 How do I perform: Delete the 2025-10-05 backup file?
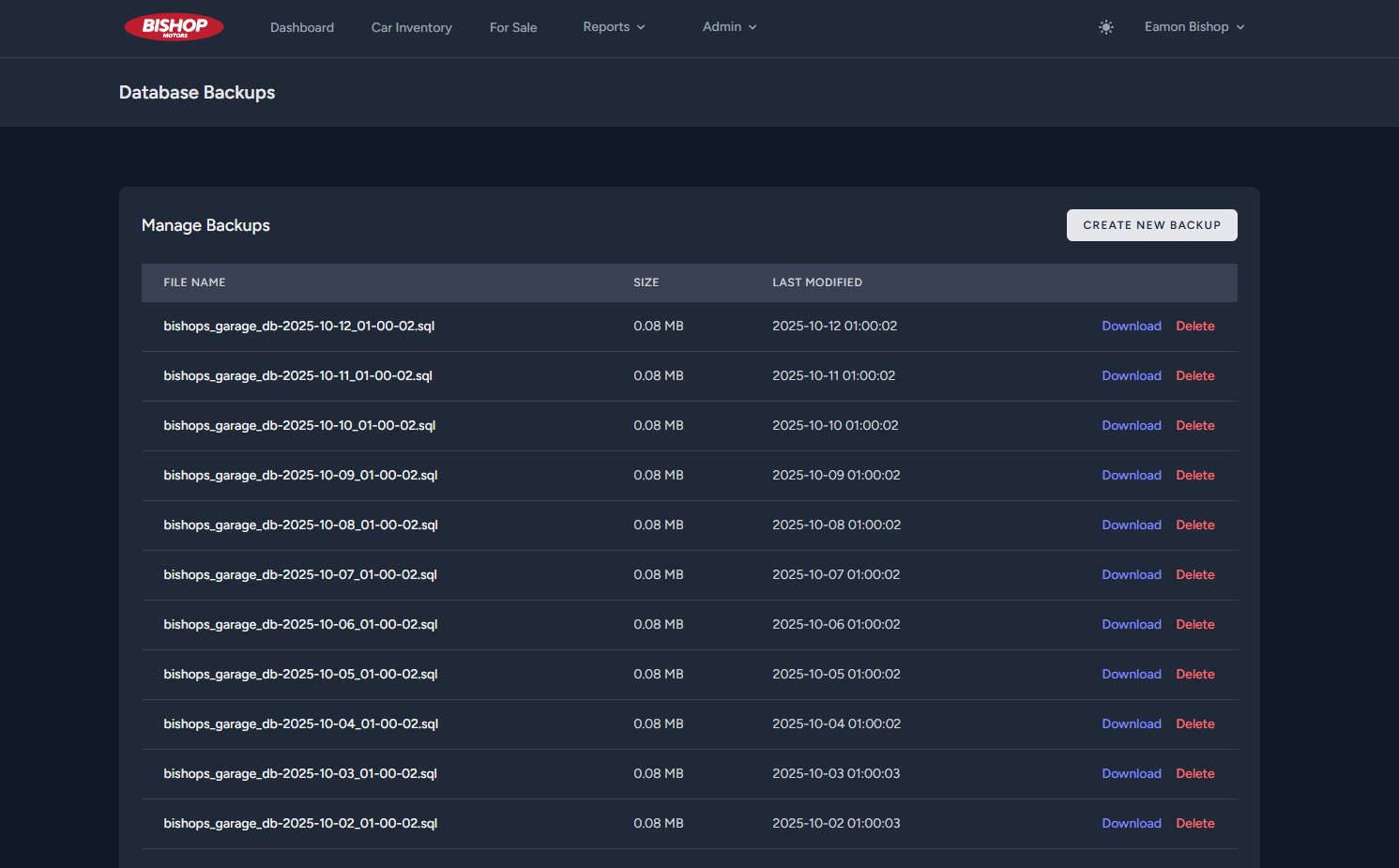1194,674
